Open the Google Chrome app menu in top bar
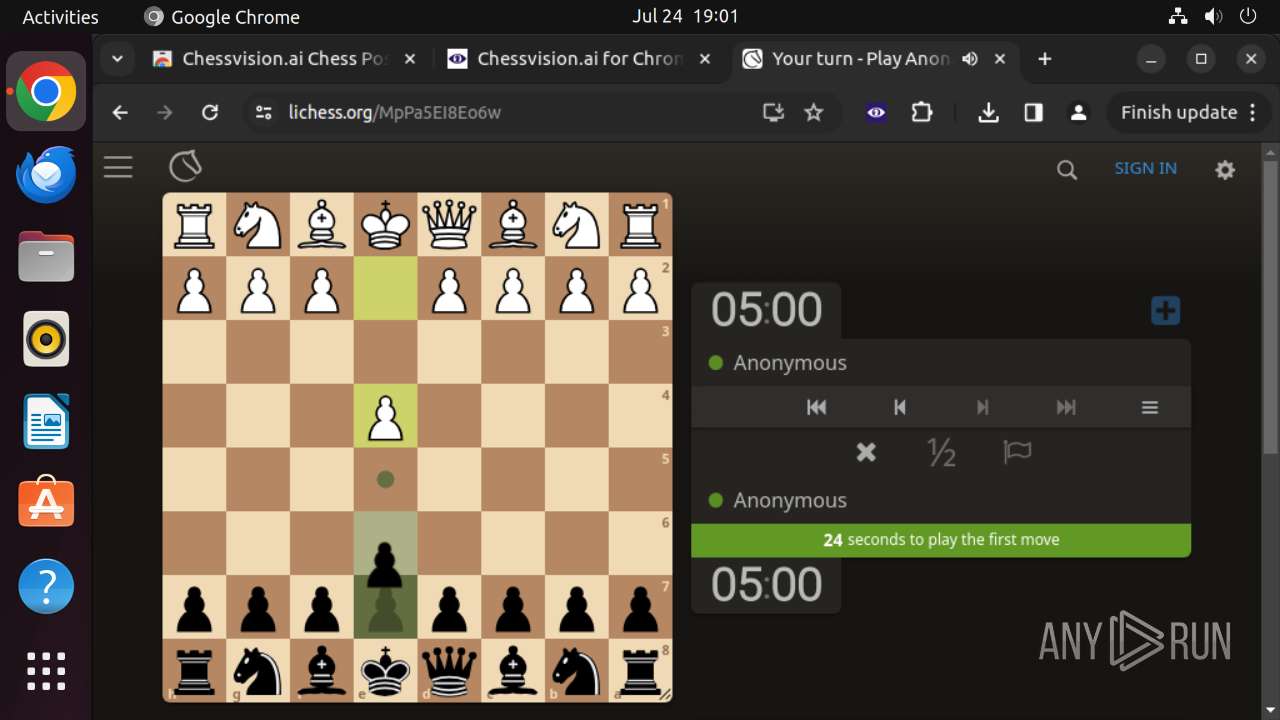1280x720 pixels. (x=222, y=17)
